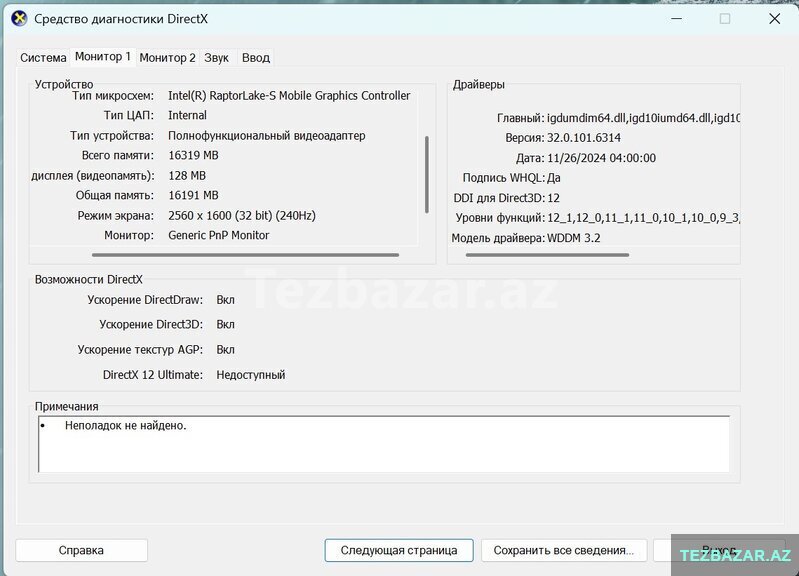Click the WDDM 3.2 driver model value

(573, 238)
